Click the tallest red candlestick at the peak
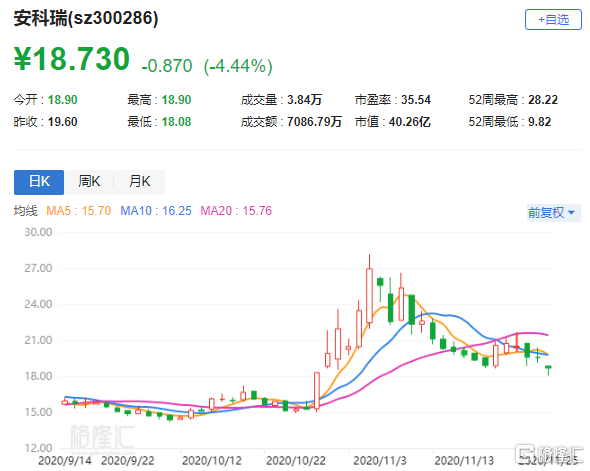This screenshot has height=471, width=590. pyautogui.click(x=370, y=295)
